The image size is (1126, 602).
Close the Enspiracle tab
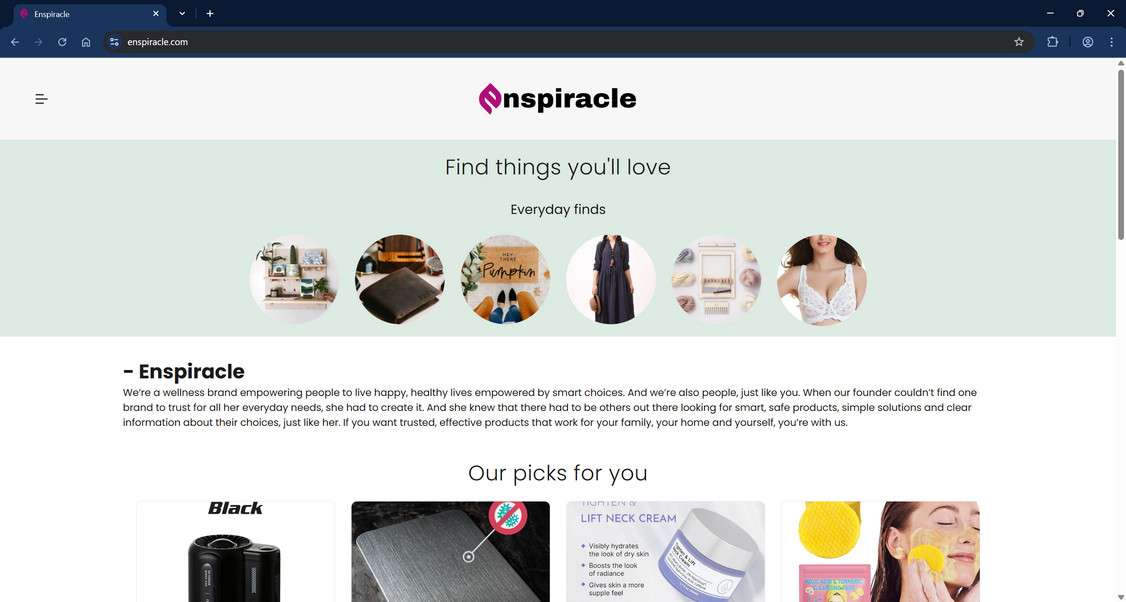(x=155, y=14)
